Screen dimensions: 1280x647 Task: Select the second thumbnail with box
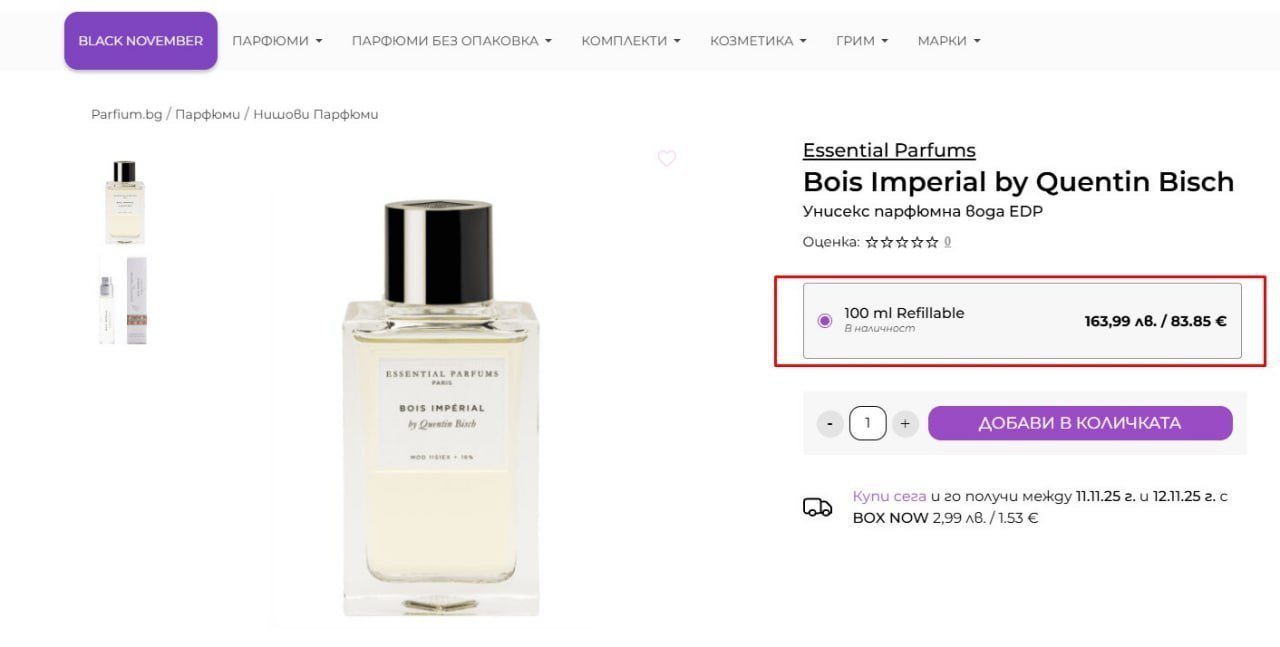(x=124, y=300)
